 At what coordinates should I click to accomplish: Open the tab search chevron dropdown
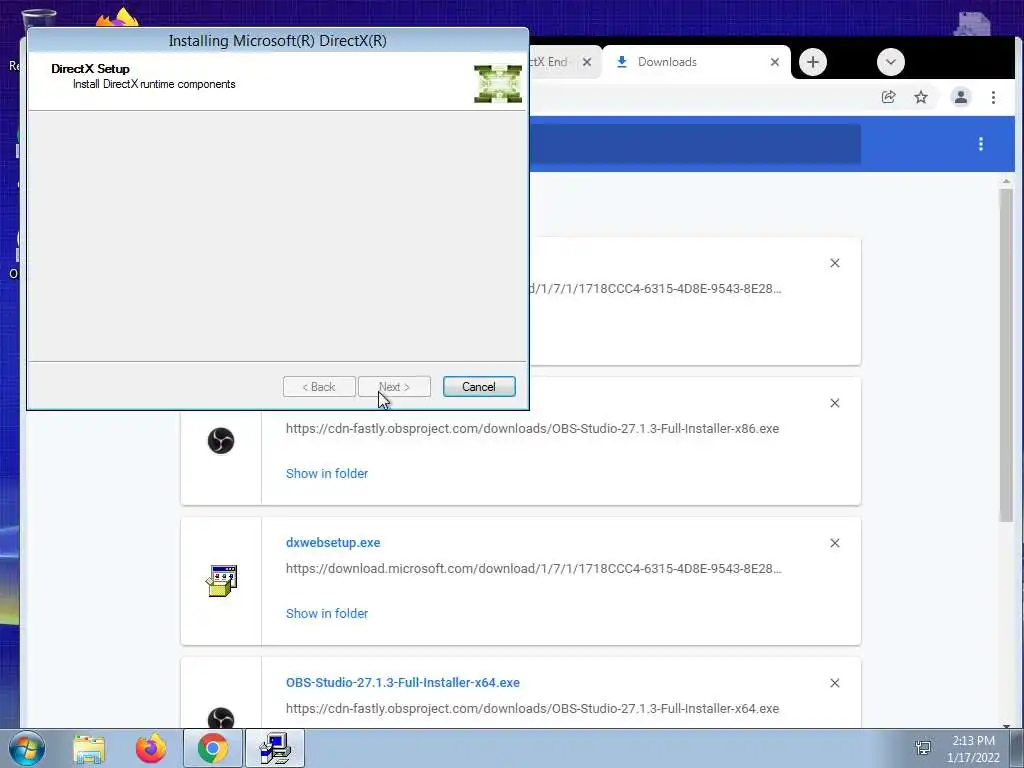click(890, 62)
